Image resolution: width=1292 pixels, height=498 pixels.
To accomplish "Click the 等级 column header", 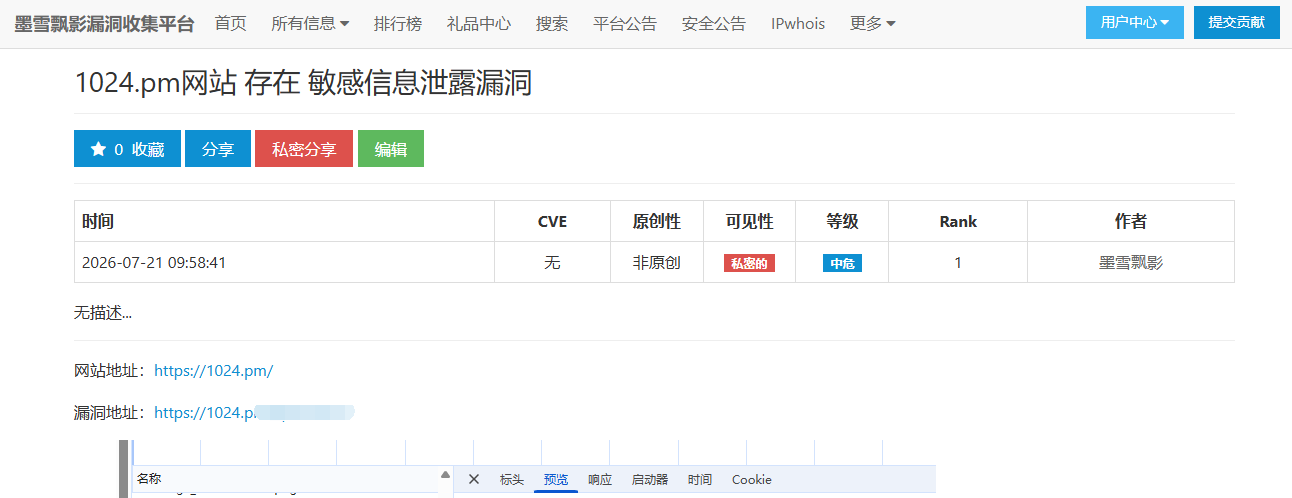I will pos(842,222).
